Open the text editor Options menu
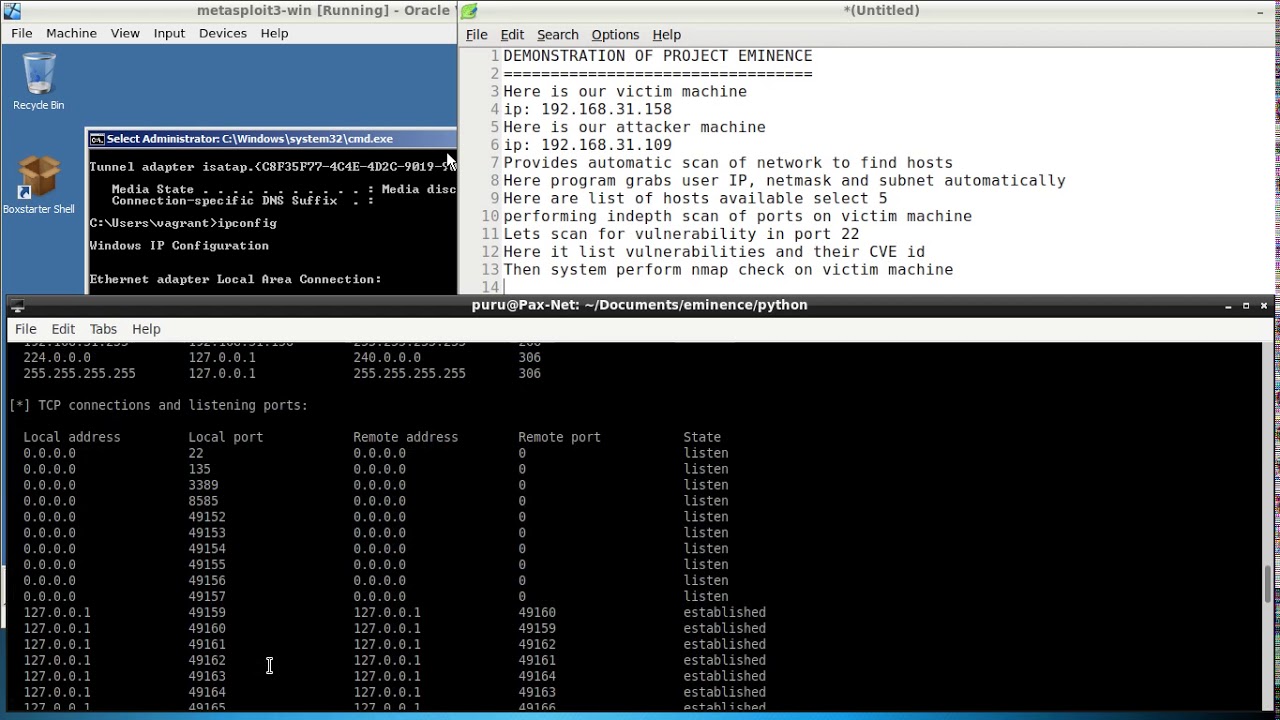1280x720 pixels. tap(615, 34)
